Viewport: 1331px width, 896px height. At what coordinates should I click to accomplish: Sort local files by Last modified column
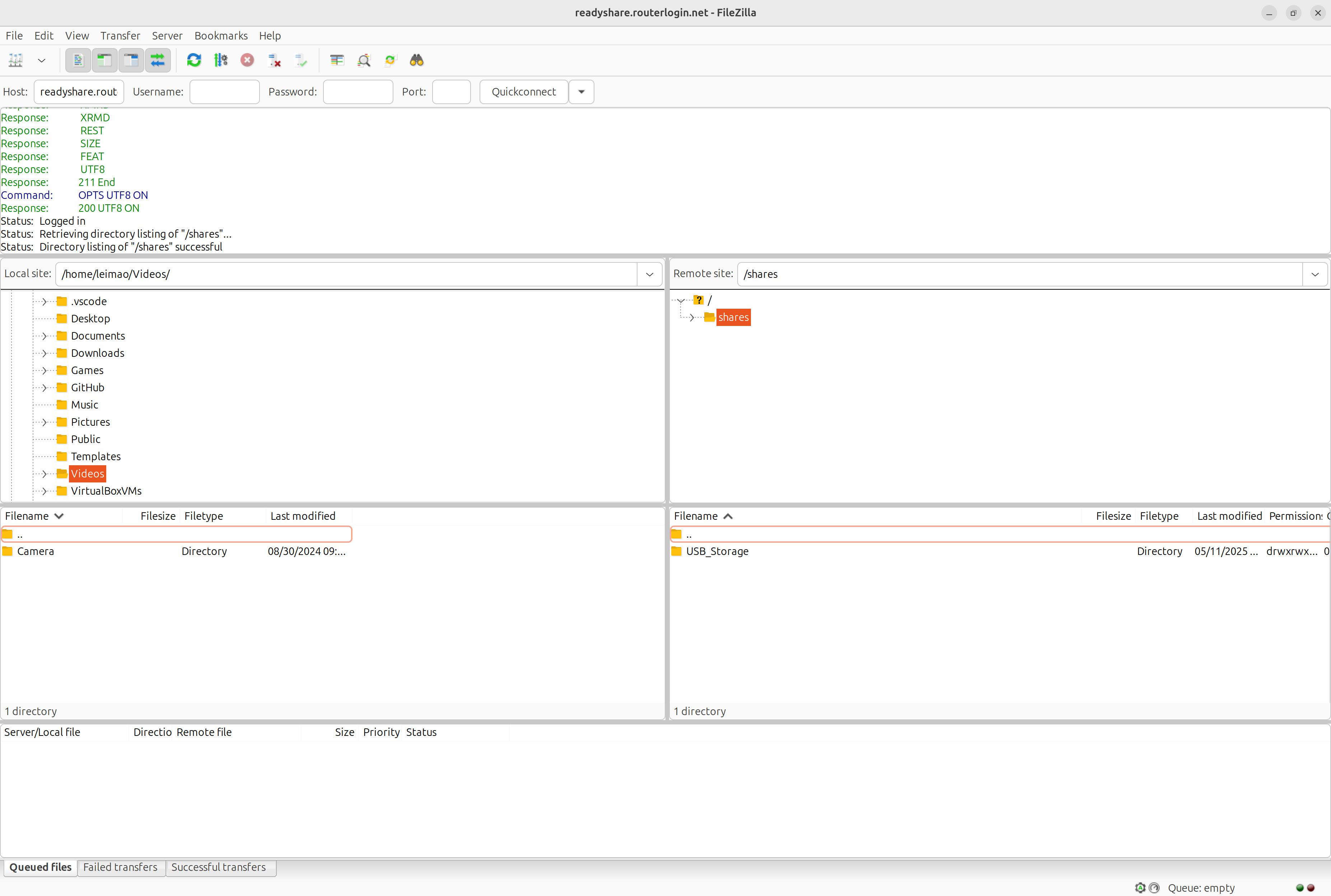(x=303, y=516)
